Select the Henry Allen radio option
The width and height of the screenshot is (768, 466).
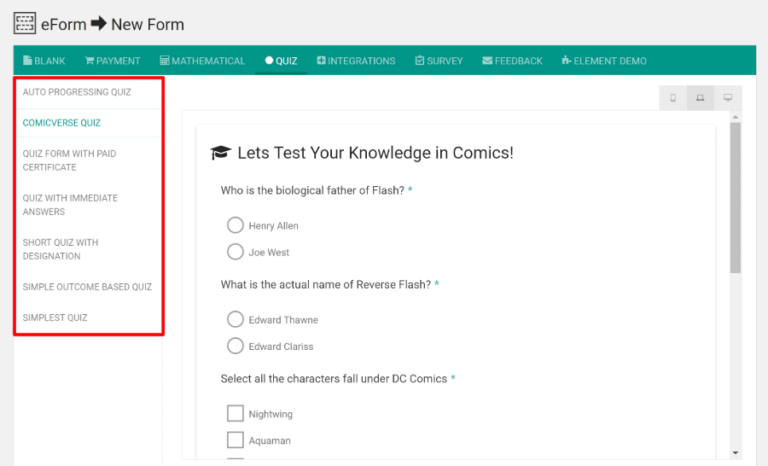click(236, 225)
